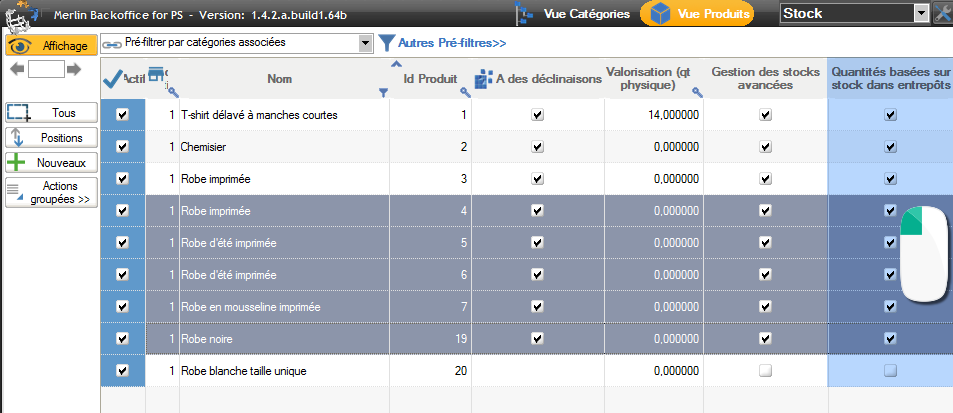This screenshot has width=953, height=413.
Task: Uncheck Actif for Chemisier row
Action: 123,147
